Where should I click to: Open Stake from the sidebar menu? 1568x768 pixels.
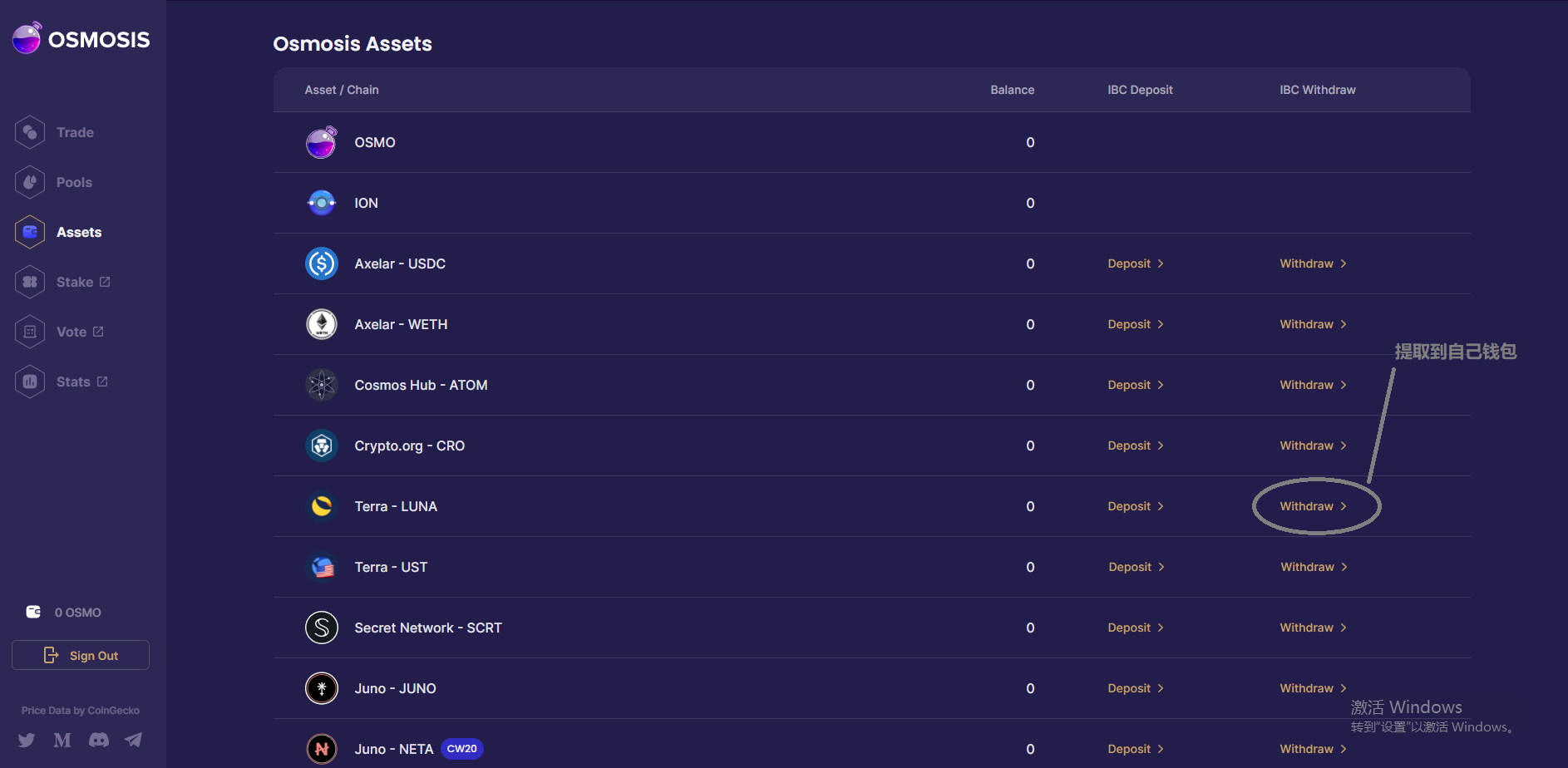[75, 282]
